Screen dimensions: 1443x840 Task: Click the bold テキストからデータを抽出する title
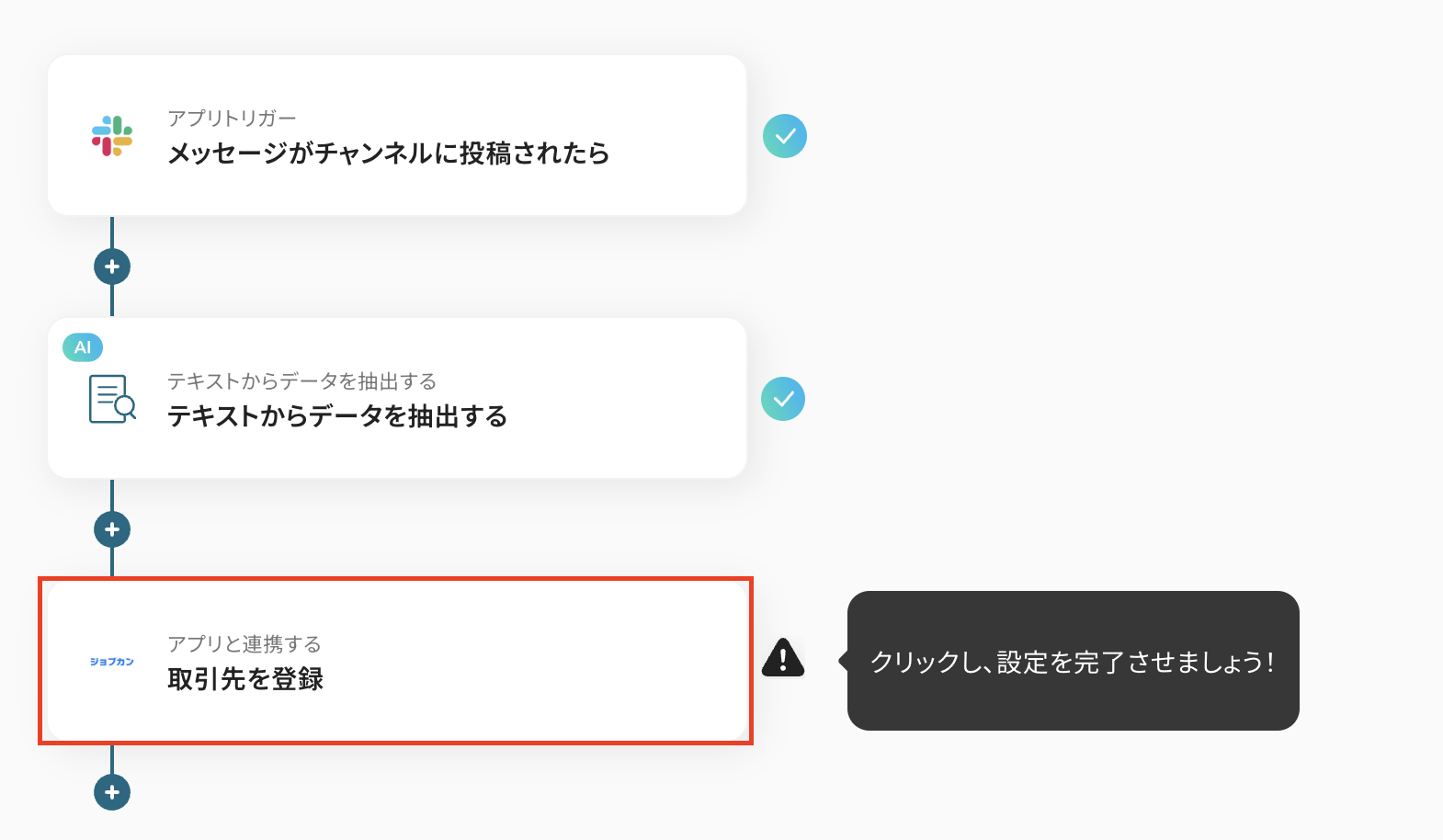(x=337, y=416)
